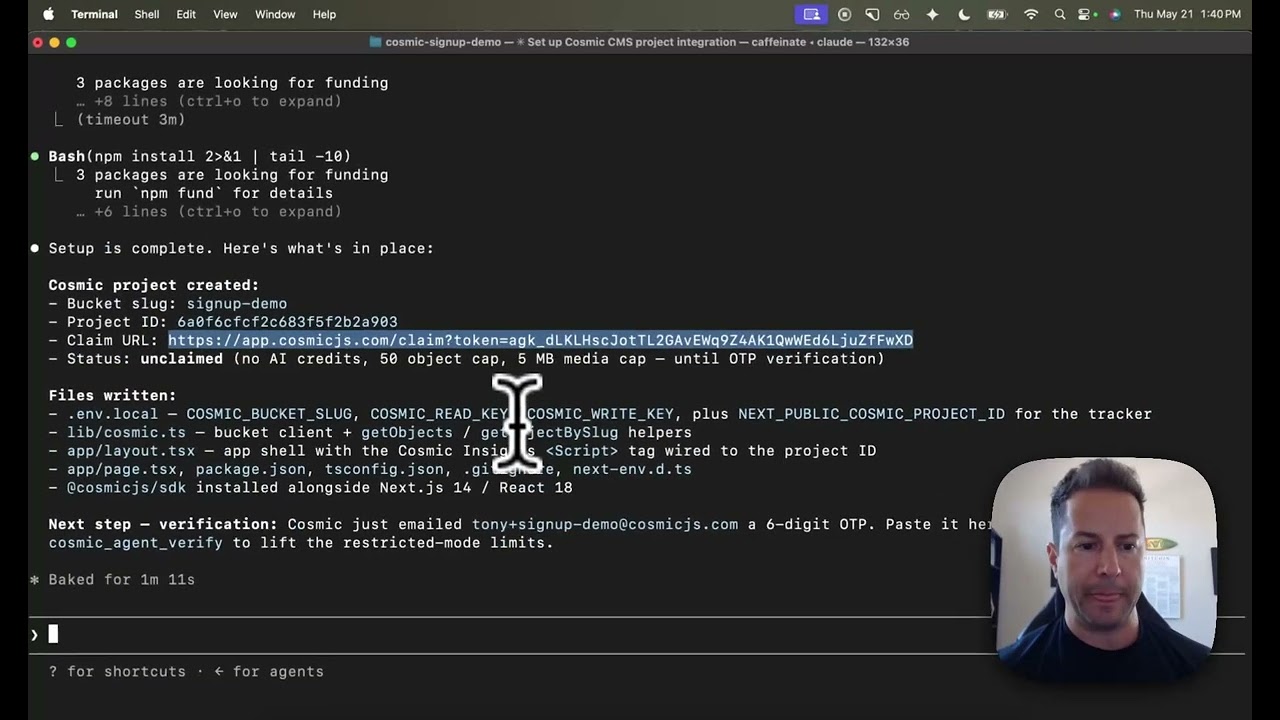This screenshot has width=1280, height=720.
Task: Click the date and time clock
Action: (1187, 14)
